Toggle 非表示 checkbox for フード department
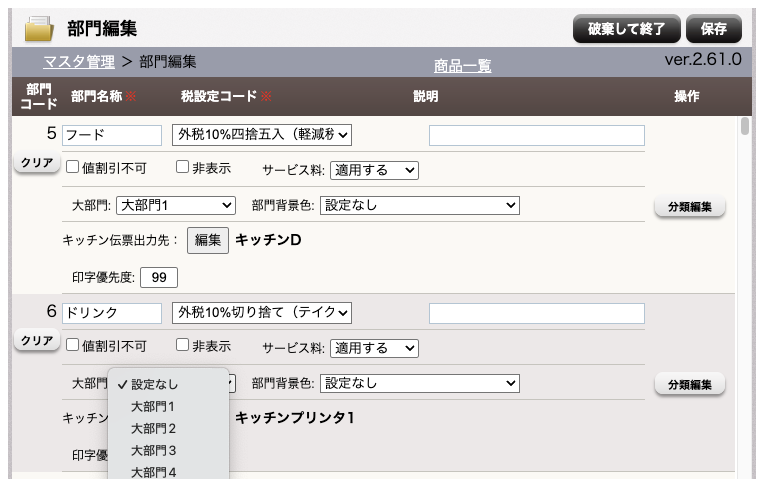Viewport: 762px width, 479px height. (183, 169)
